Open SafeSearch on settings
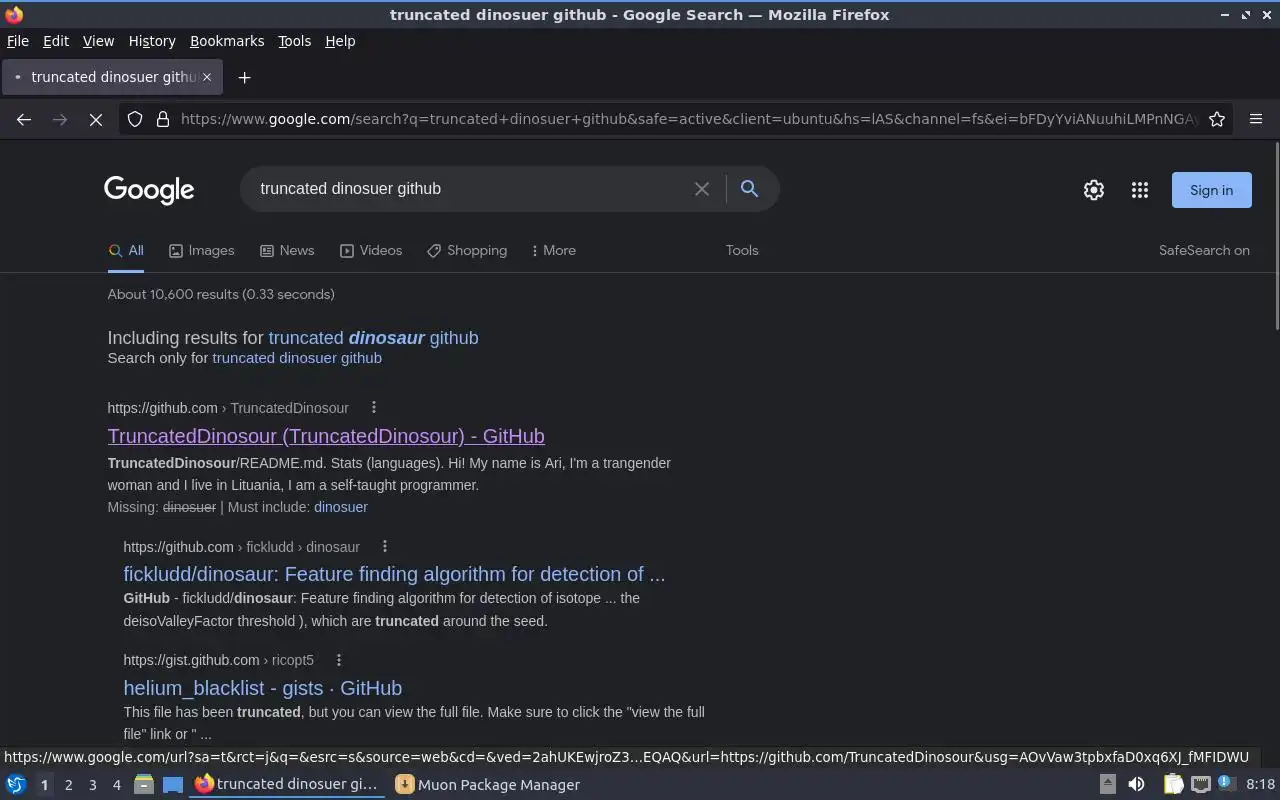The width and height of the screenshot is (1280, 800). coord(1204,250)
